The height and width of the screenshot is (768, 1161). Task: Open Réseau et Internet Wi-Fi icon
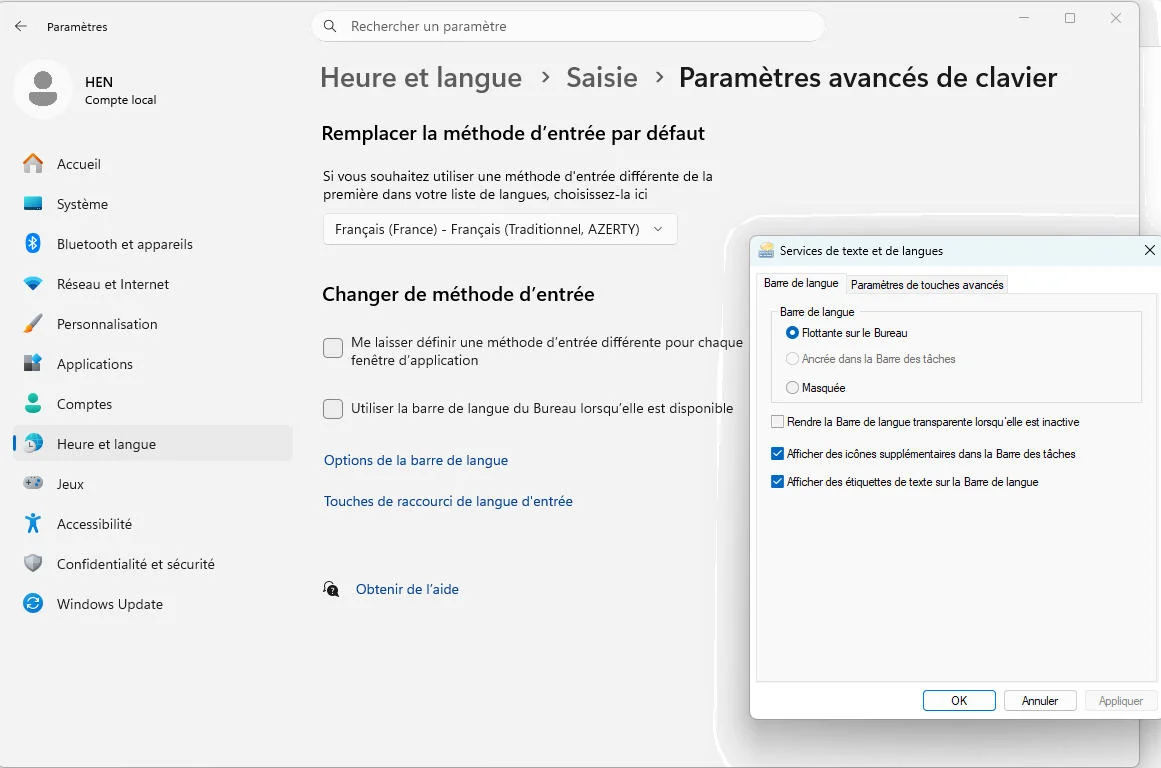[x=33, y=284]
